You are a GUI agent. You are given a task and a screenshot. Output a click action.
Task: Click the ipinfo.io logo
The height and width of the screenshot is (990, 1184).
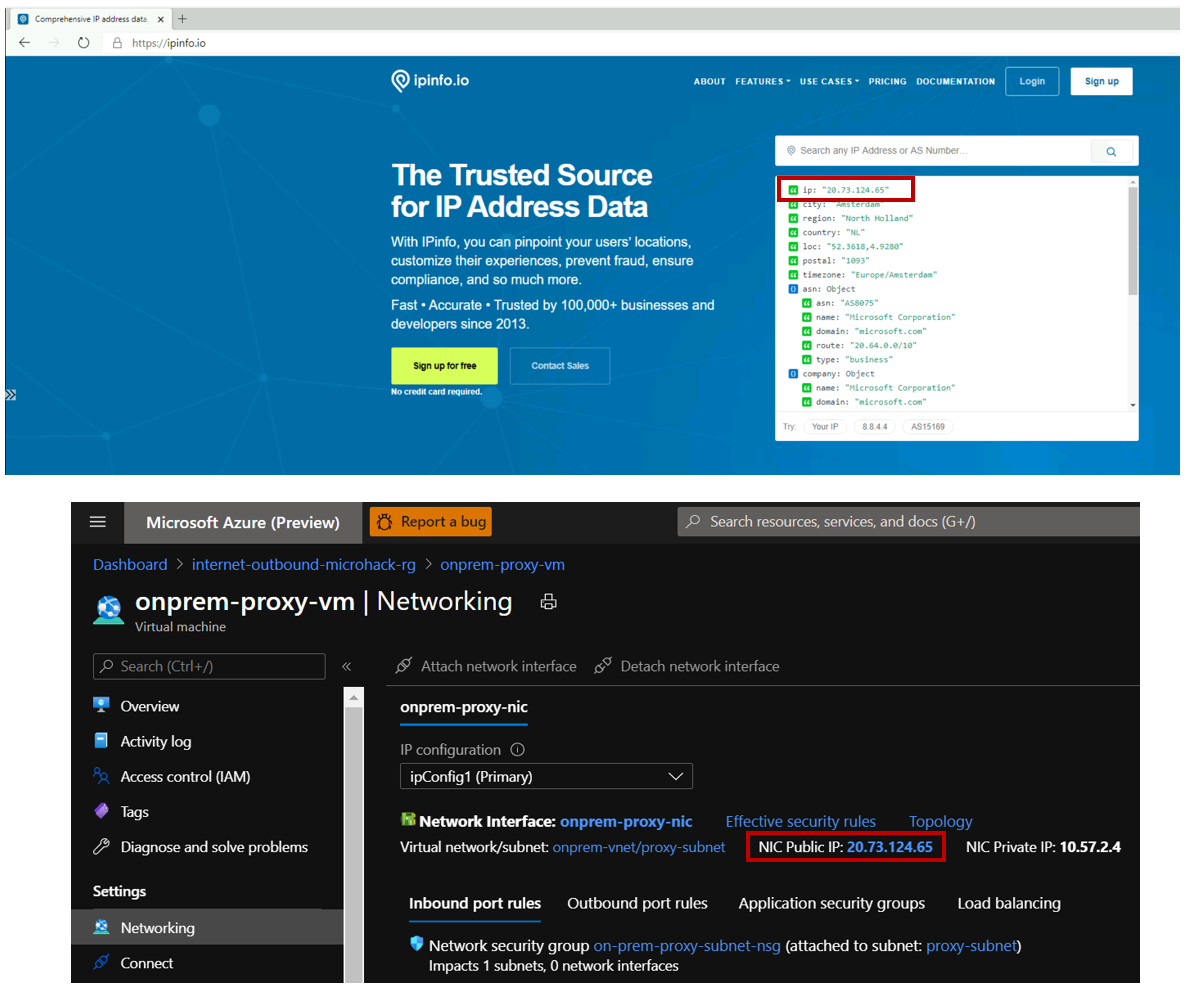[x=430, y=80]
